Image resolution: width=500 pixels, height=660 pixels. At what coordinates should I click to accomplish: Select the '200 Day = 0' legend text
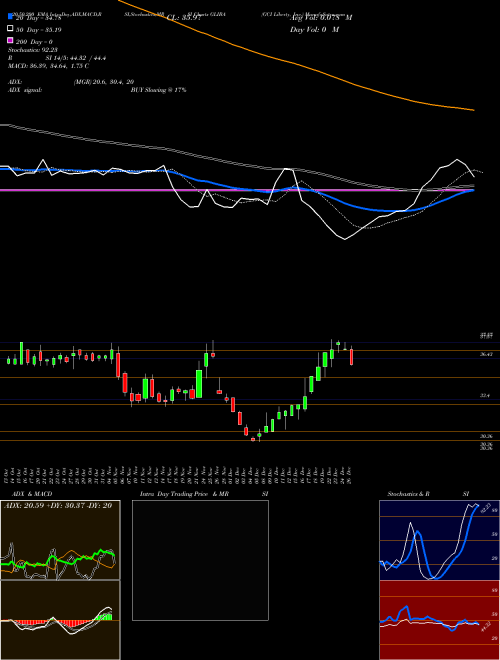35,42
